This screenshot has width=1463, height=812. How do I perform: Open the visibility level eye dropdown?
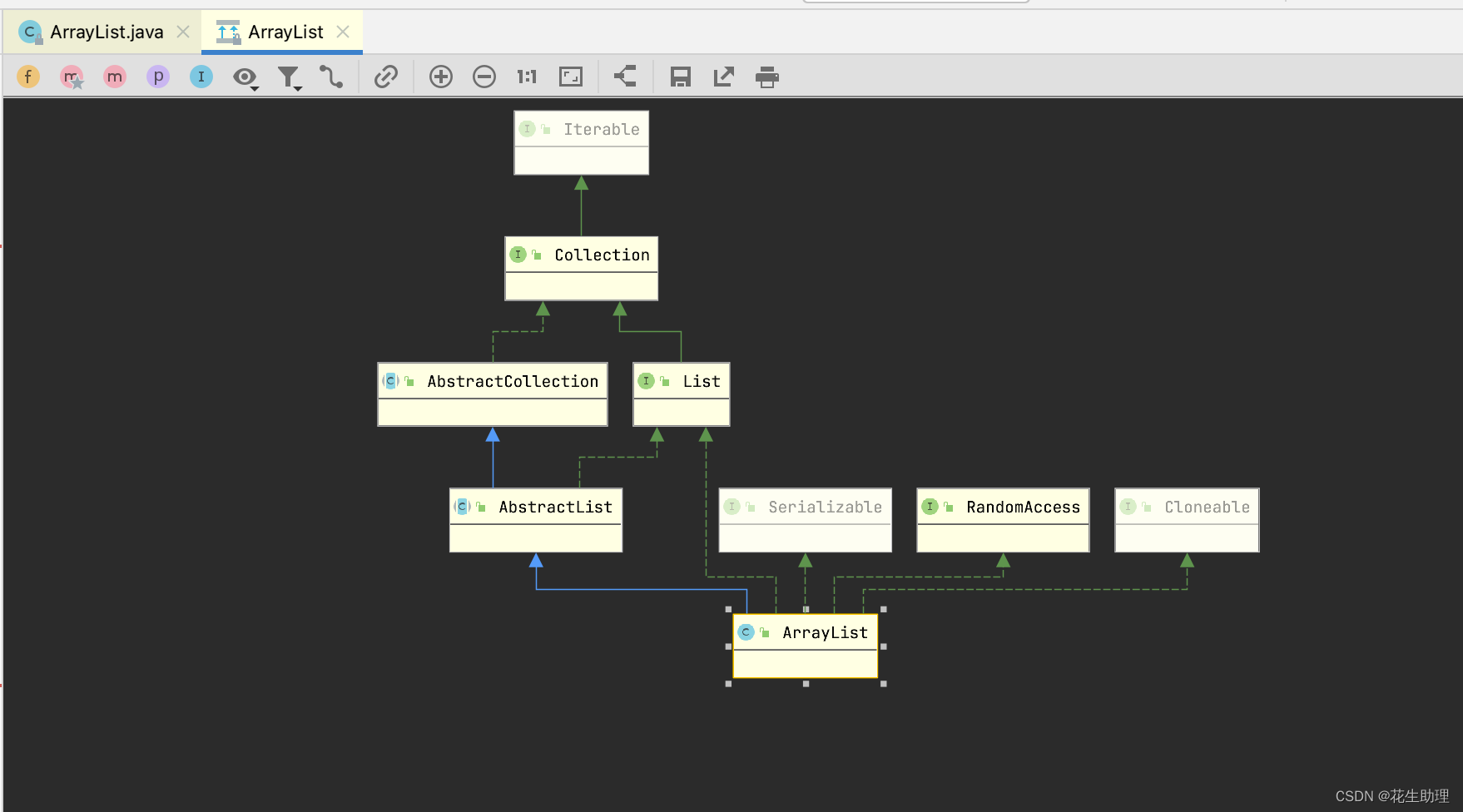coord(245,78)
